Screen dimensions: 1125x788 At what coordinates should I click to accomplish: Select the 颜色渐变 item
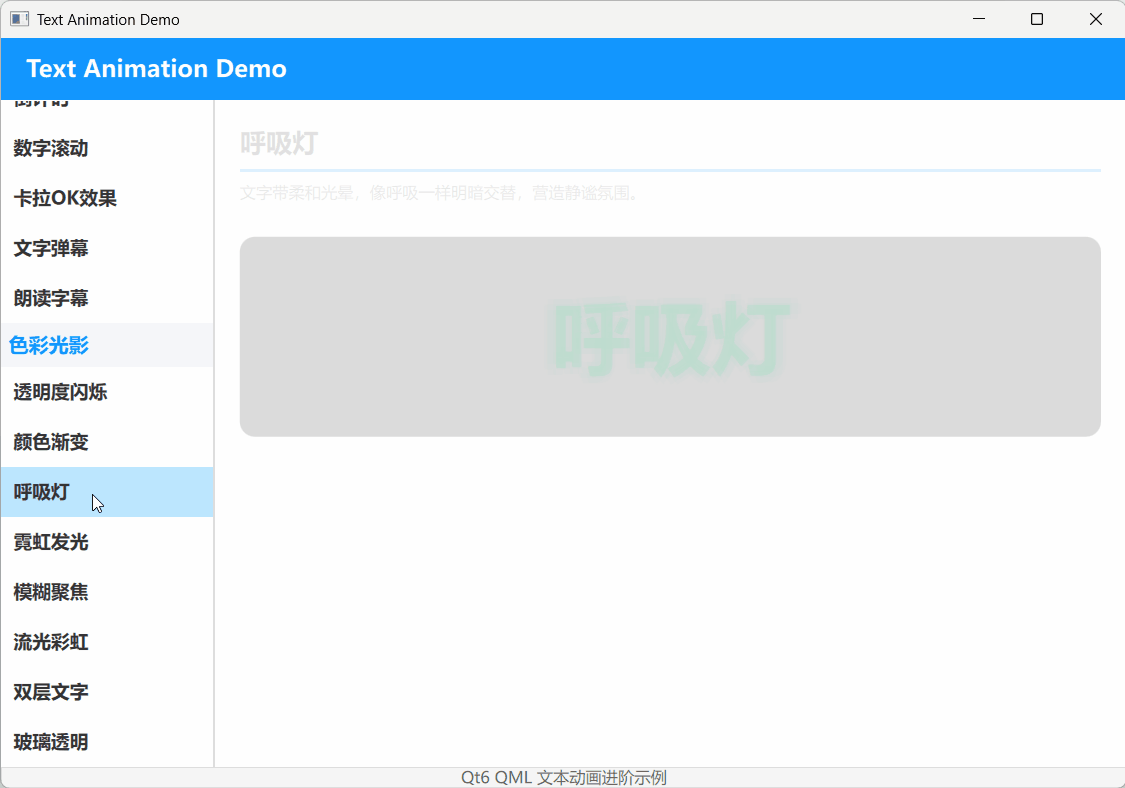coord(107,442)
